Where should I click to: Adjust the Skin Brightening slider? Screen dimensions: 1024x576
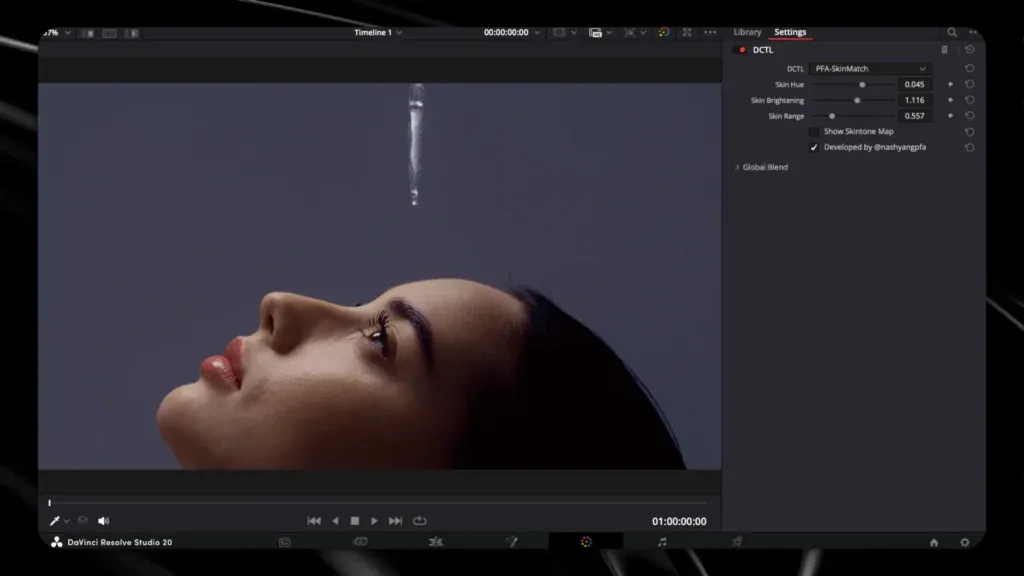point(857,101)
